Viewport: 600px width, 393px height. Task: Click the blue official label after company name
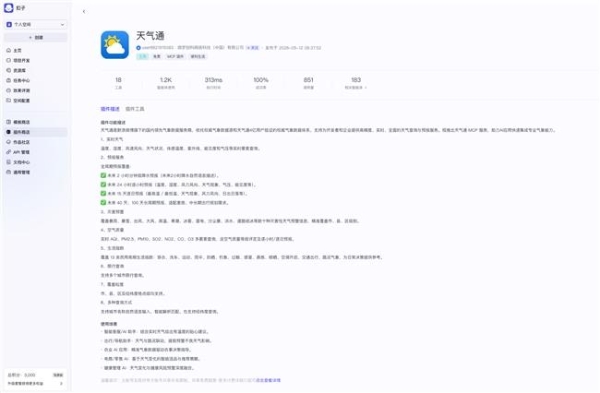[x=253, y=48]
